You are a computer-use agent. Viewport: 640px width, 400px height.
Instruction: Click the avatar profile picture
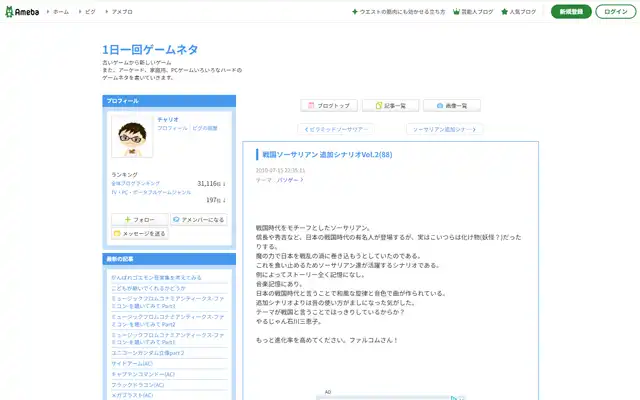click(x=132, y=136)
